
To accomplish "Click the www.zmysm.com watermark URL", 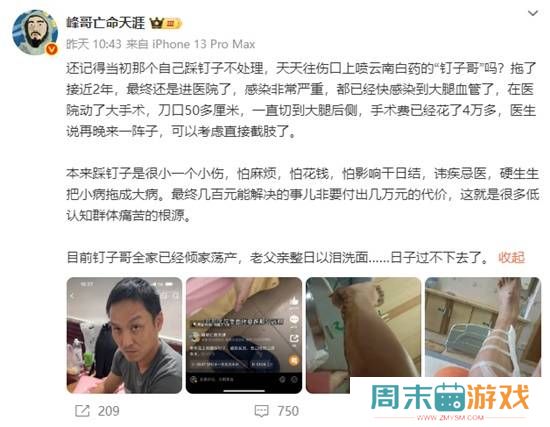I will point(450,418).
